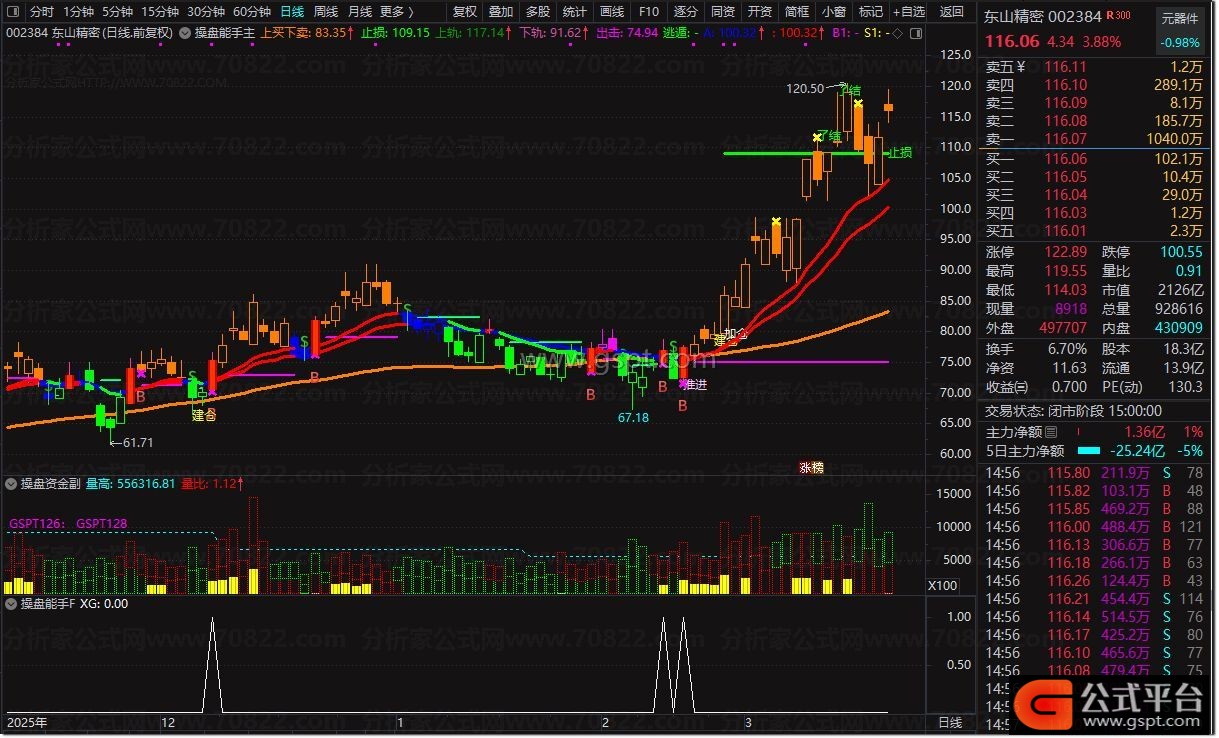Screen dimensions: 1219x738
Task: Toggle the 叠加 overlay option
Action: [501, 12]
